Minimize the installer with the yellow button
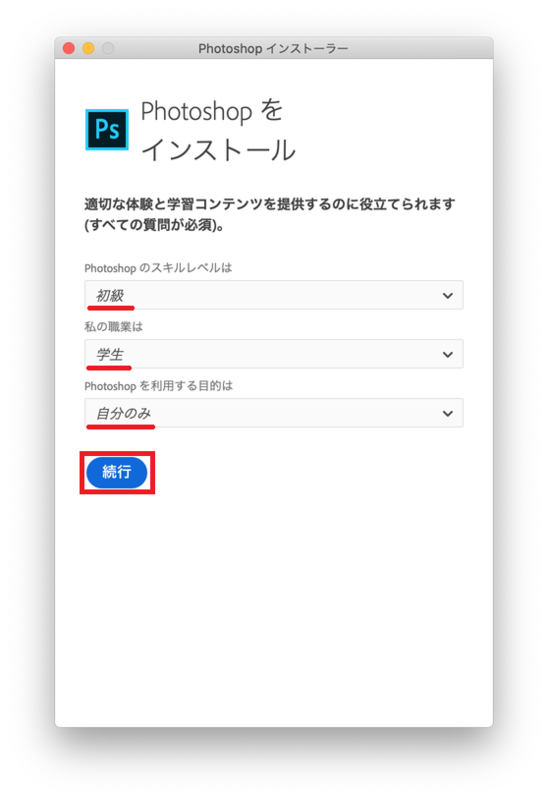 point(88,48)
